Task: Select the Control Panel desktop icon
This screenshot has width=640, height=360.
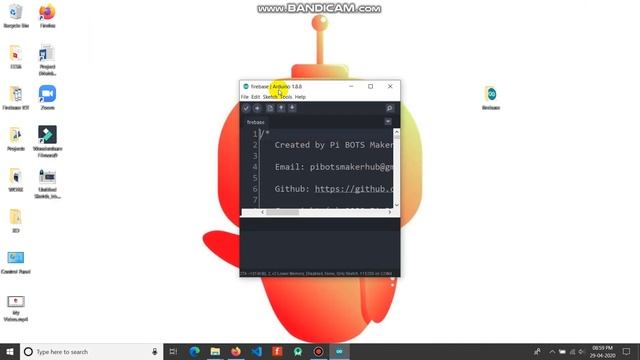Action: click(x=16, y=262)
